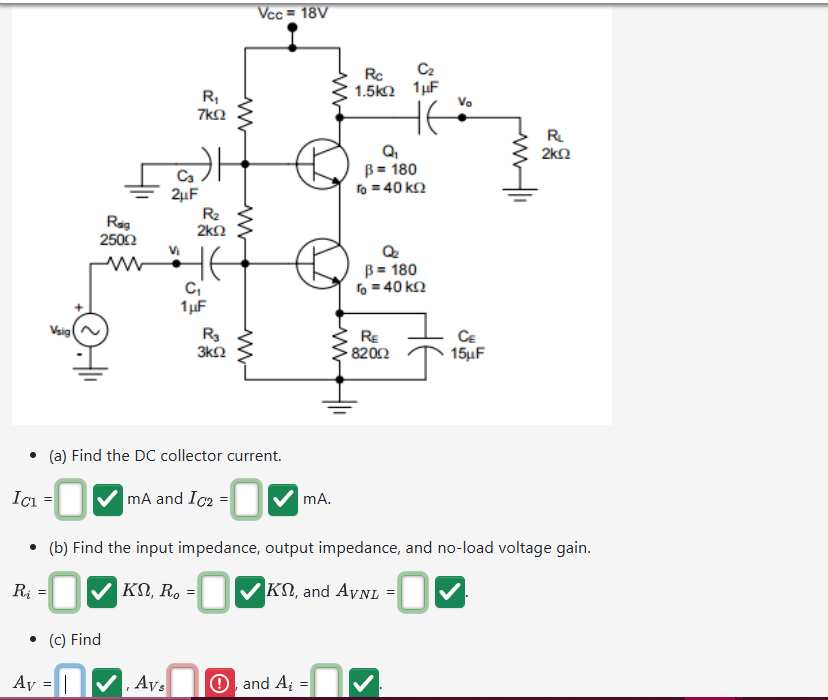Click the green checkmark beside the IC2 answer
This screenshot has height=700, width=828.
point(281,498)
